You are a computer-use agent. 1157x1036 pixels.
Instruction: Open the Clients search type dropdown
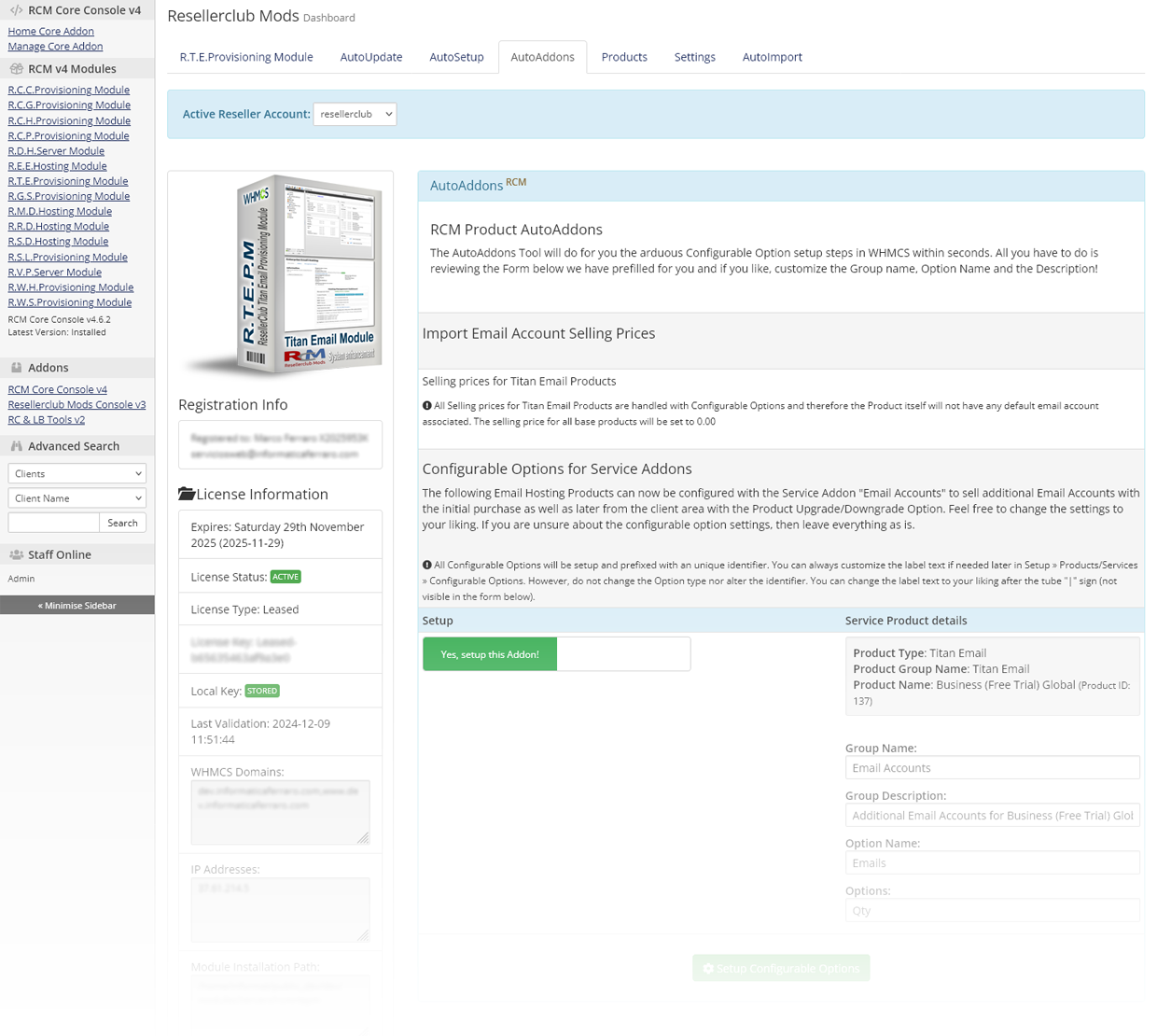(x=77, y=473)
